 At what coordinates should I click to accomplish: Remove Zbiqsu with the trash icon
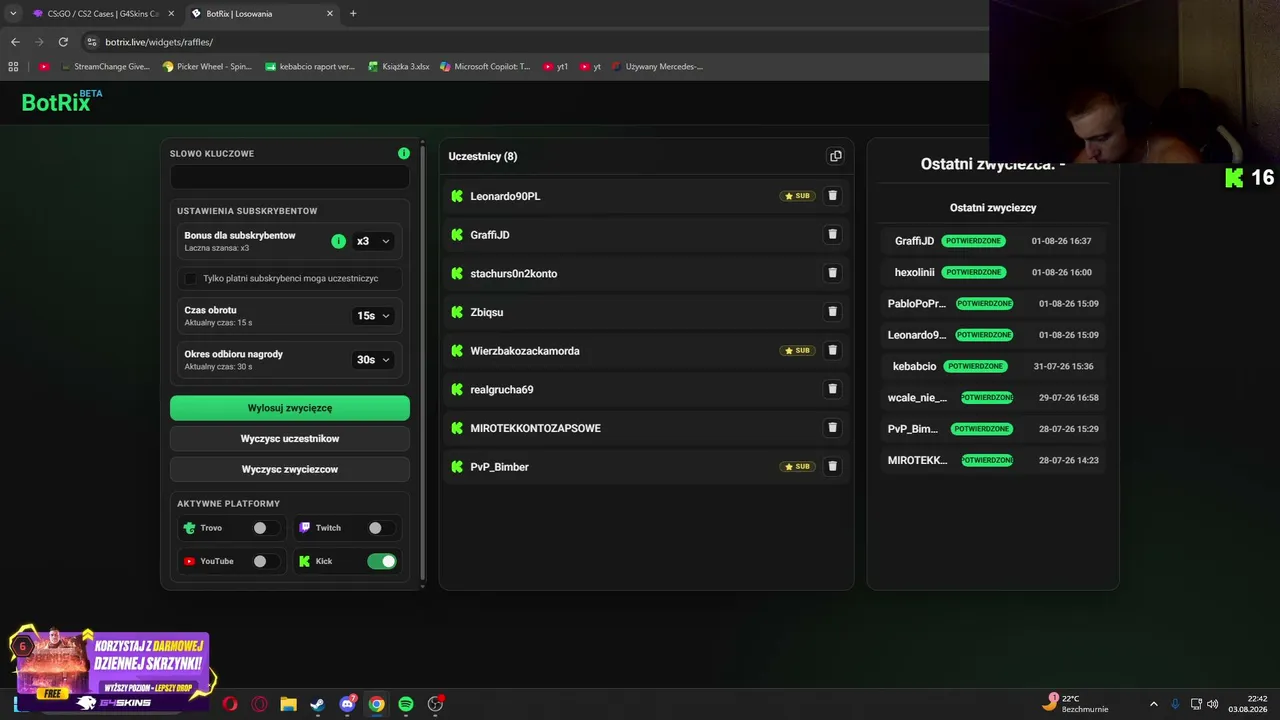(x=832, y=312)
